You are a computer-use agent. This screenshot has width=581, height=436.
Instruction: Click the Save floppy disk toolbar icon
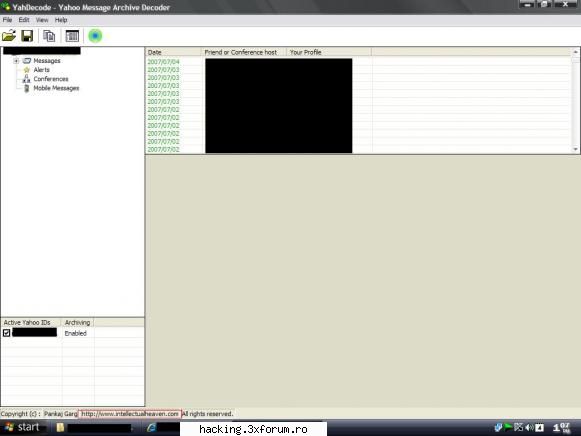pyautogui.click(x=27, y=36)
